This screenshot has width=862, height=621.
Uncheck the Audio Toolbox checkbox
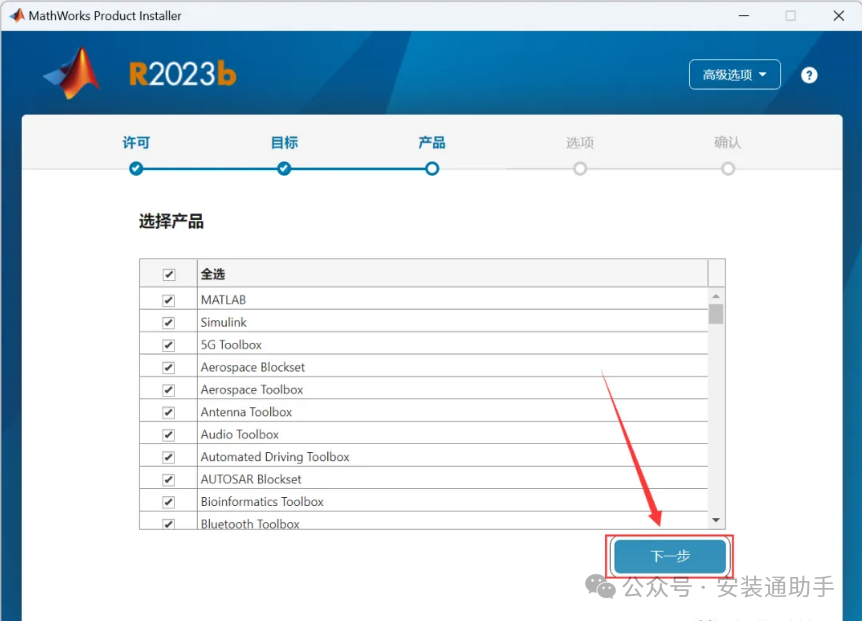[169, 435]
